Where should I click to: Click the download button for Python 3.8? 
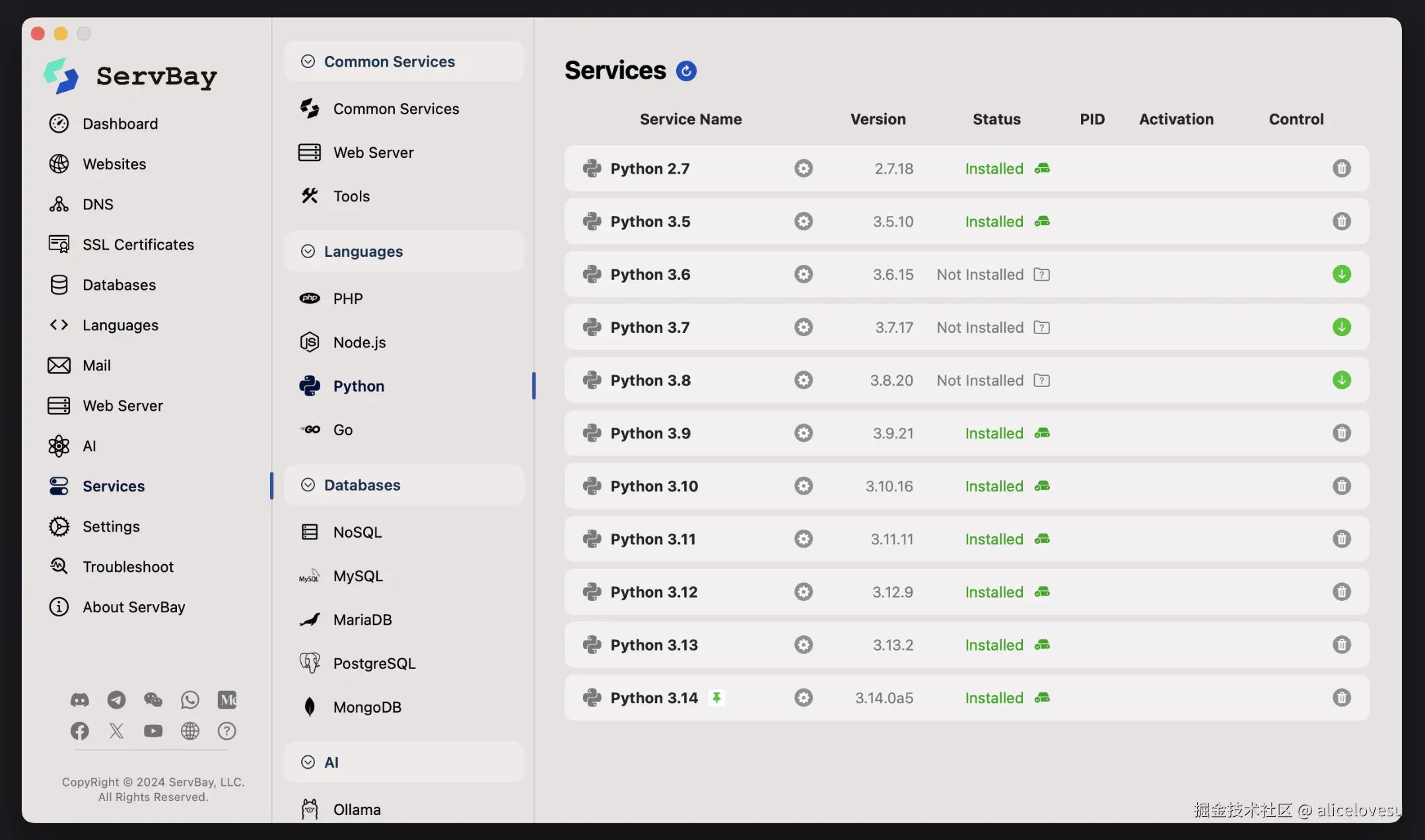tap(1341, 380)
